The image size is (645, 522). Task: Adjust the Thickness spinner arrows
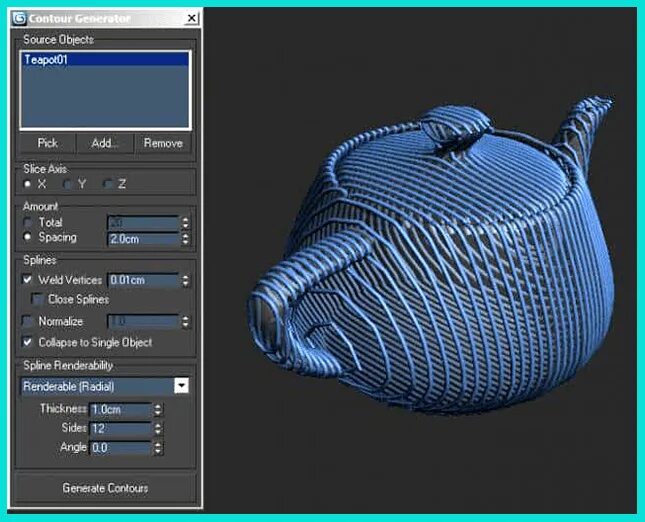[158, 410]
